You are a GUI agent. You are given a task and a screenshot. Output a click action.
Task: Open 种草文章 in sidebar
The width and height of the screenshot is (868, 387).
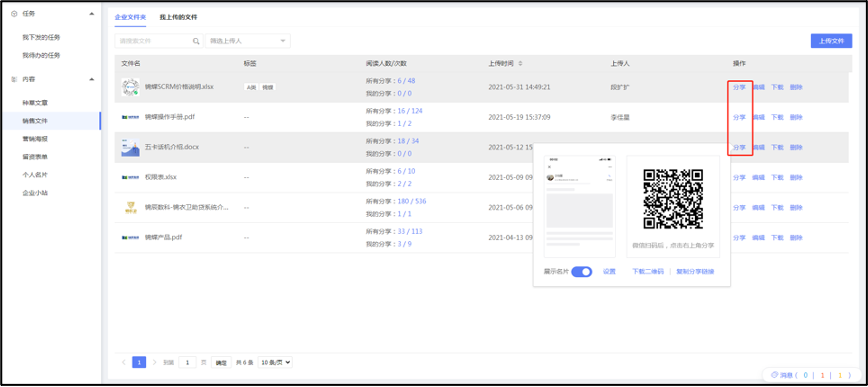click(35, 103)
